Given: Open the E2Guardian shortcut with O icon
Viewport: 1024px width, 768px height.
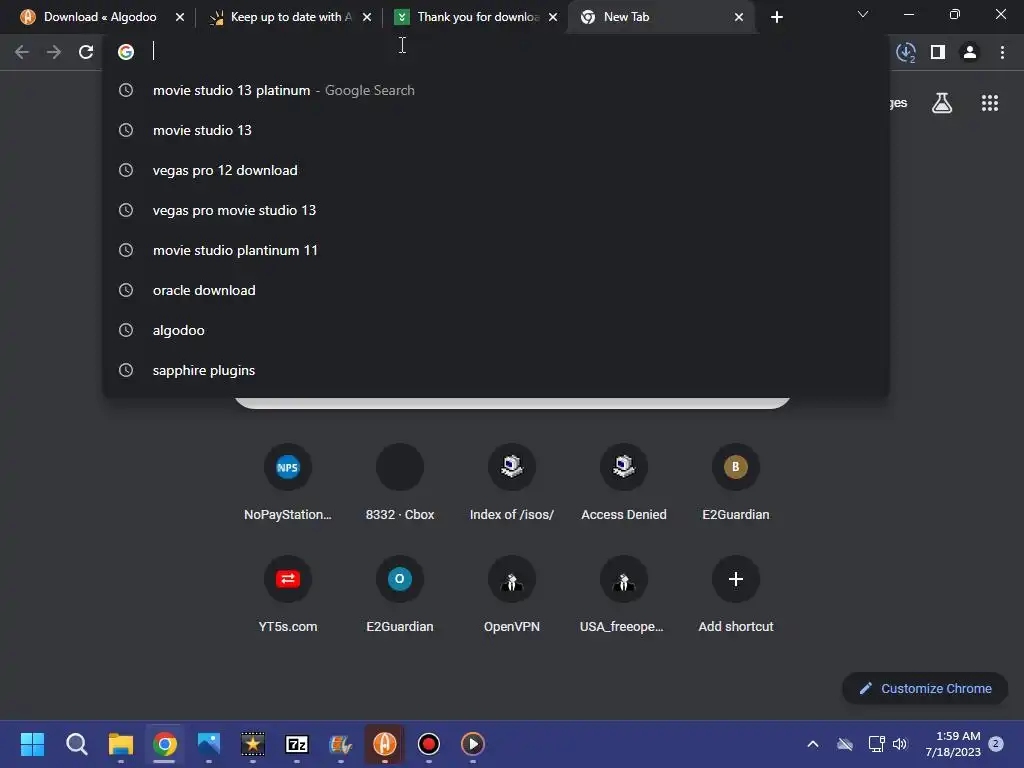Looking at the screenshot, I should pyautogui.click(x=400, y=595).
